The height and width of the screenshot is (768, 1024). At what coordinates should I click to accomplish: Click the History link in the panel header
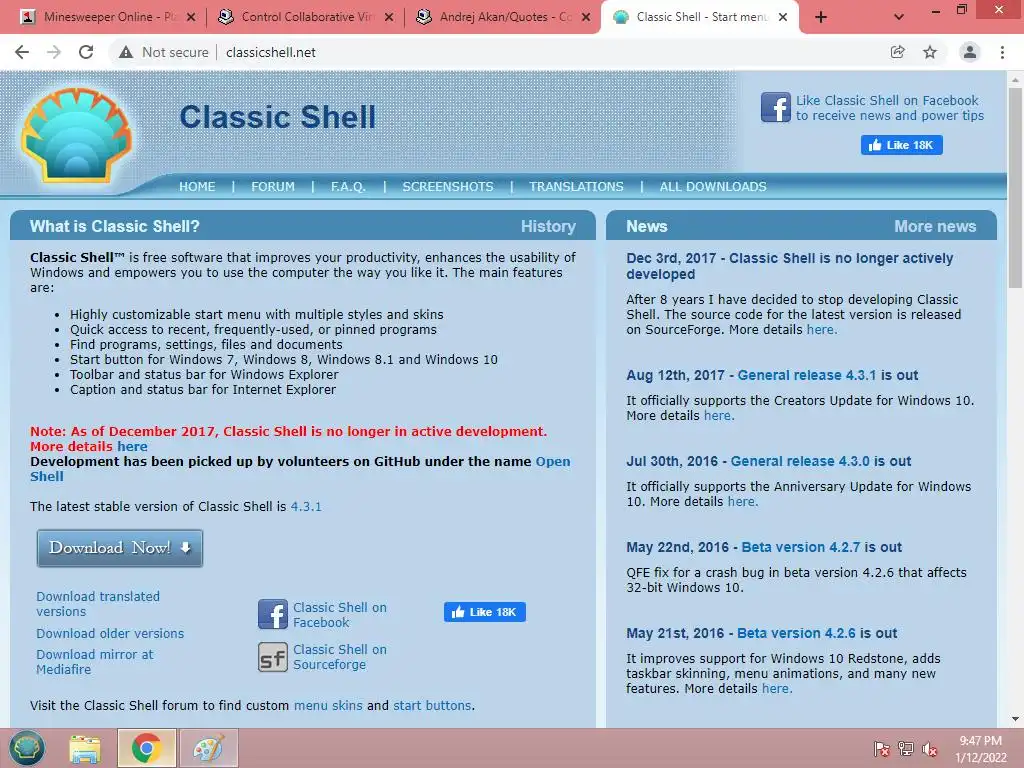pos(548,227)
